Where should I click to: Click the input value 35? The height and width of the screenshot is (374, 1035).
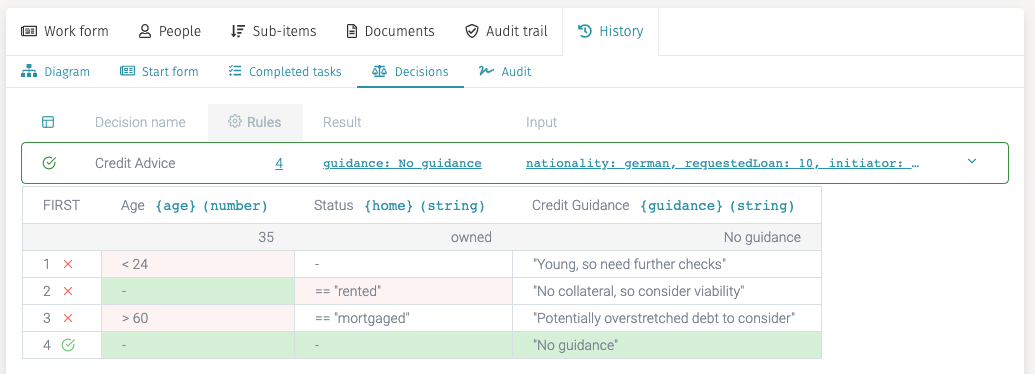[x=266, y=237]
